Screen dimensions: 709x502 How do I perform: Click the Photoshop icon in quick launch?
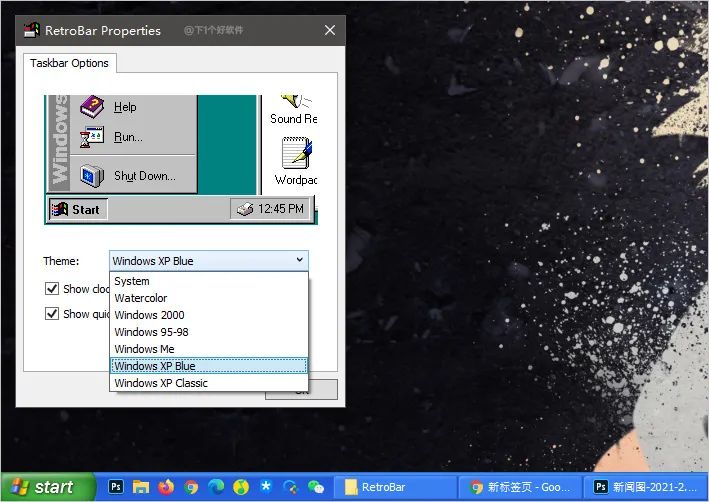[116, 487]
